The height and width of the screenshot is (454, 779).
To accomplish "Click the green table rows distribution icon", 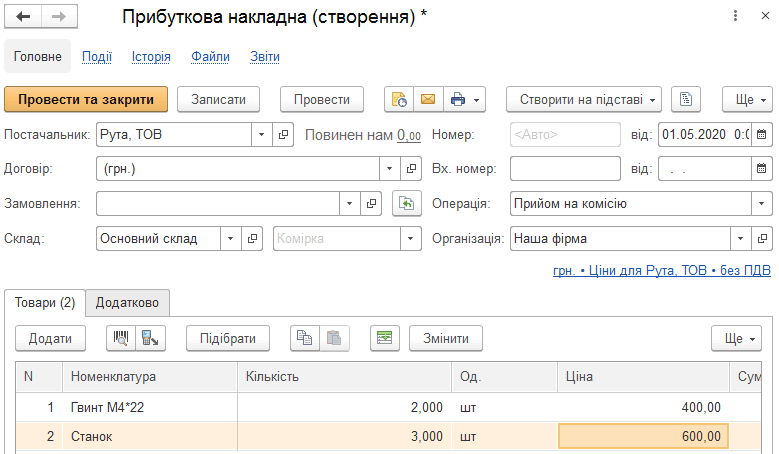I will pos(385,338).
